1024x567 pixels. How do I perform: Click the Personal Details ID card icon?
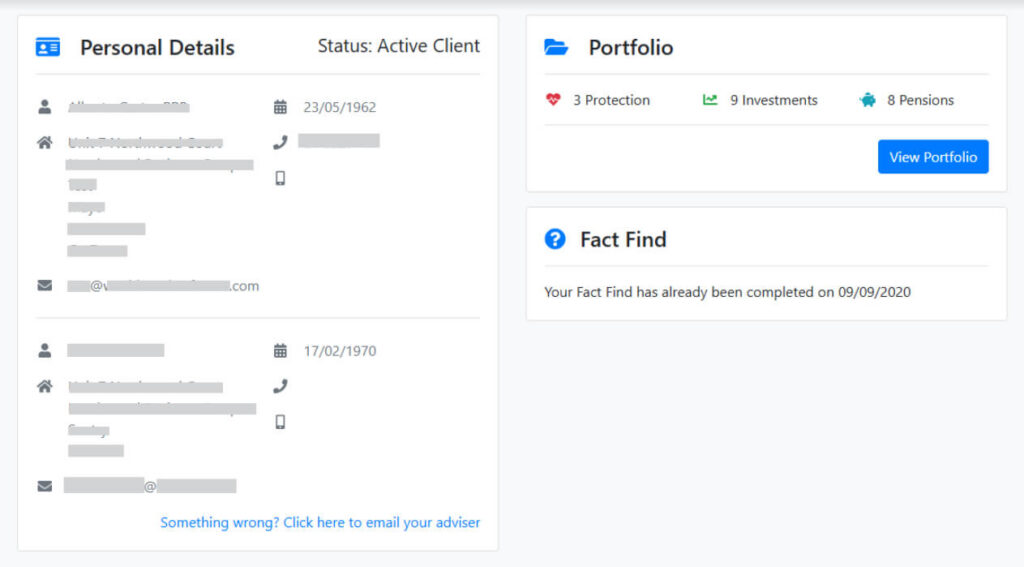click(x=47, y=47)
